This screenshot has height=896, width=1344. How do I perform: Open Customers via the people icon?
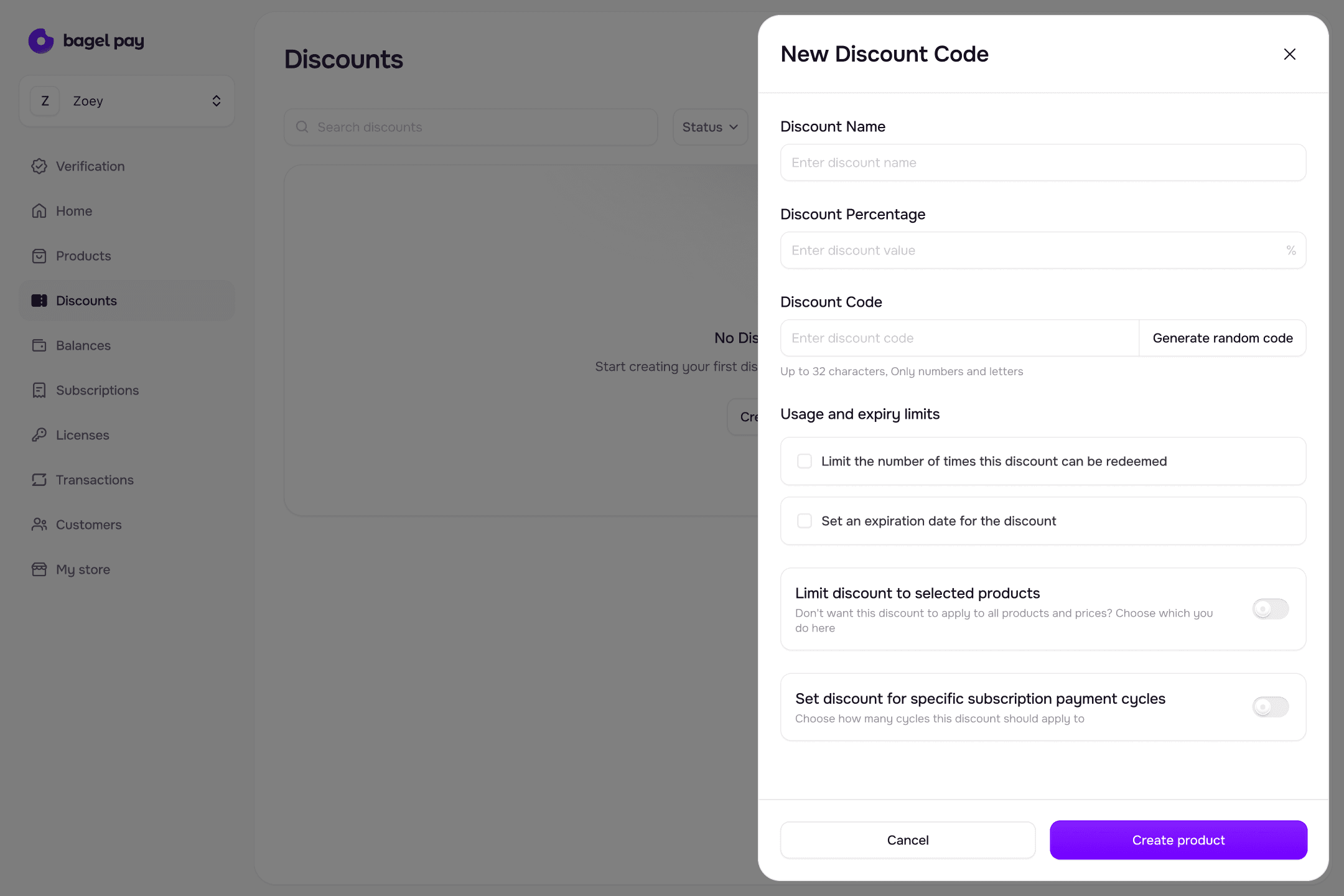[x=39, y=525]
